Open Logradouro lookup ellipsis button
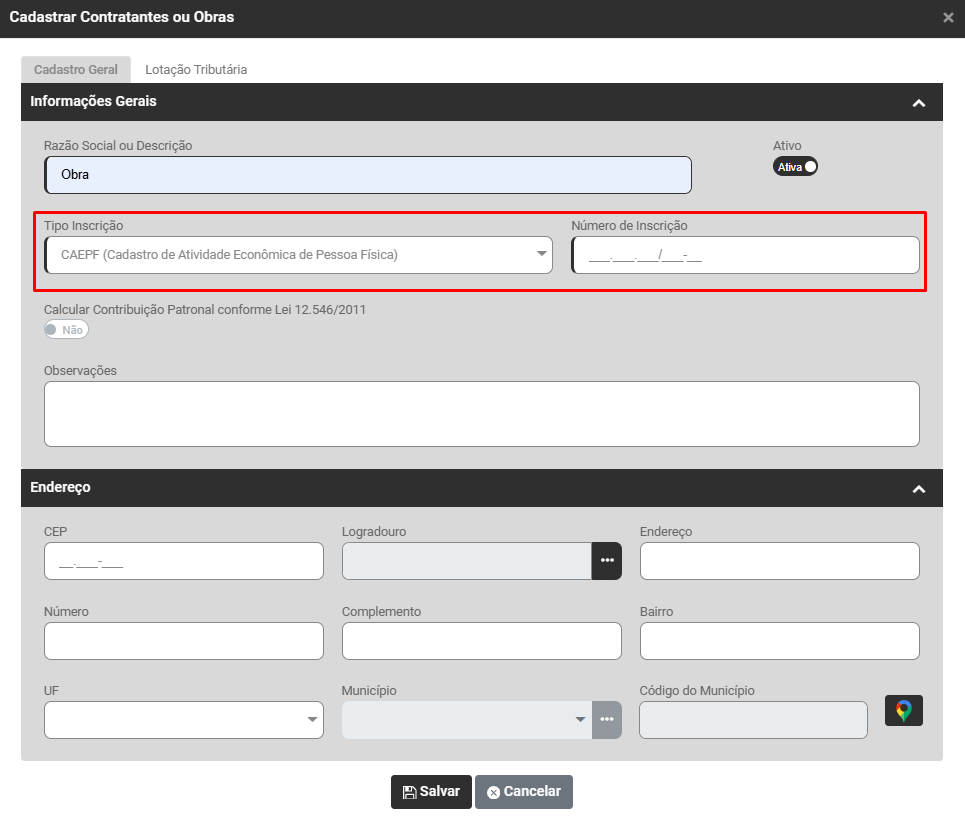This screenshot has width=965, height=840. (x=607, y=561)
